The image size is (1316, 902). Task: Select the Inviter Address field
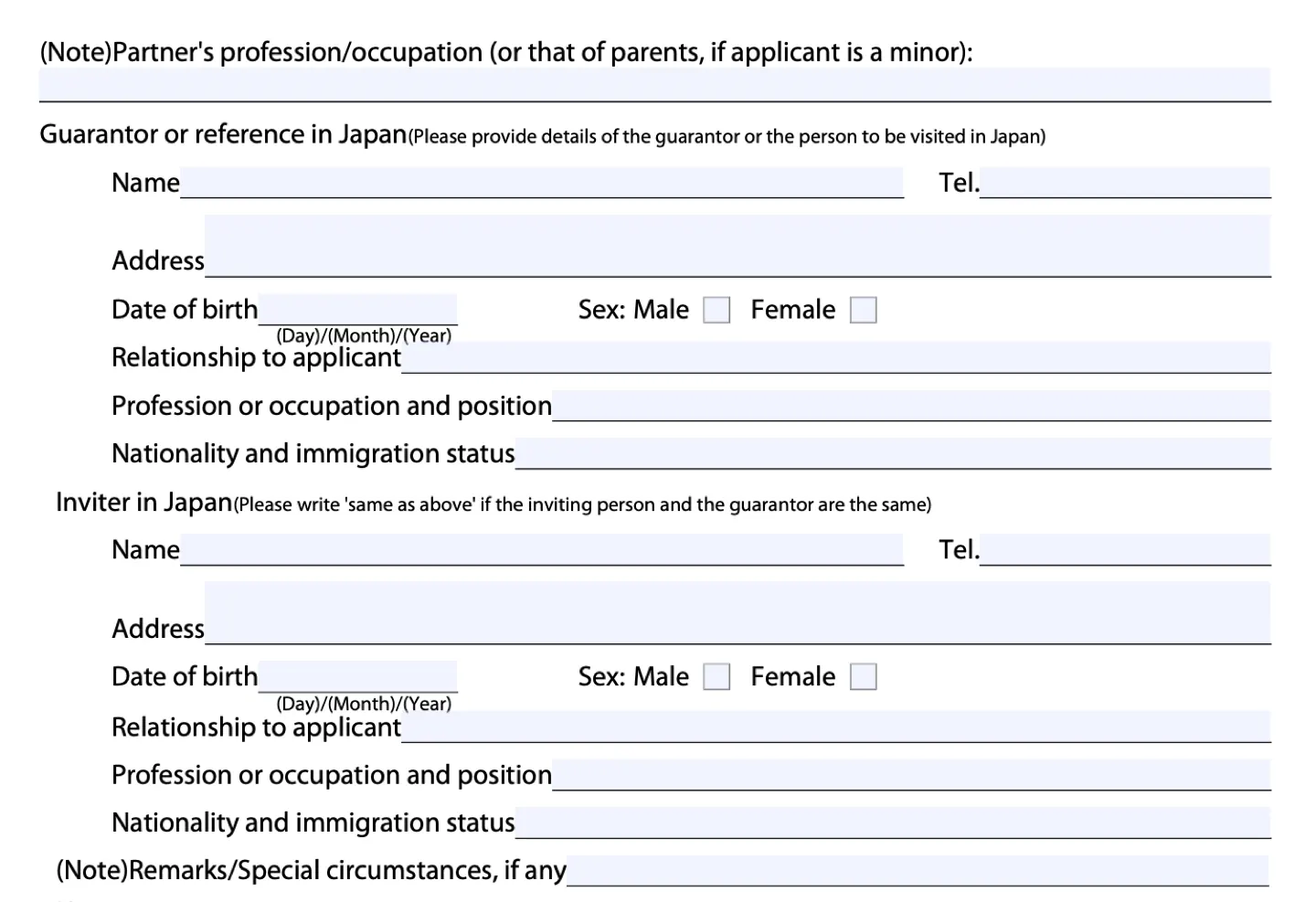[738, 613]
